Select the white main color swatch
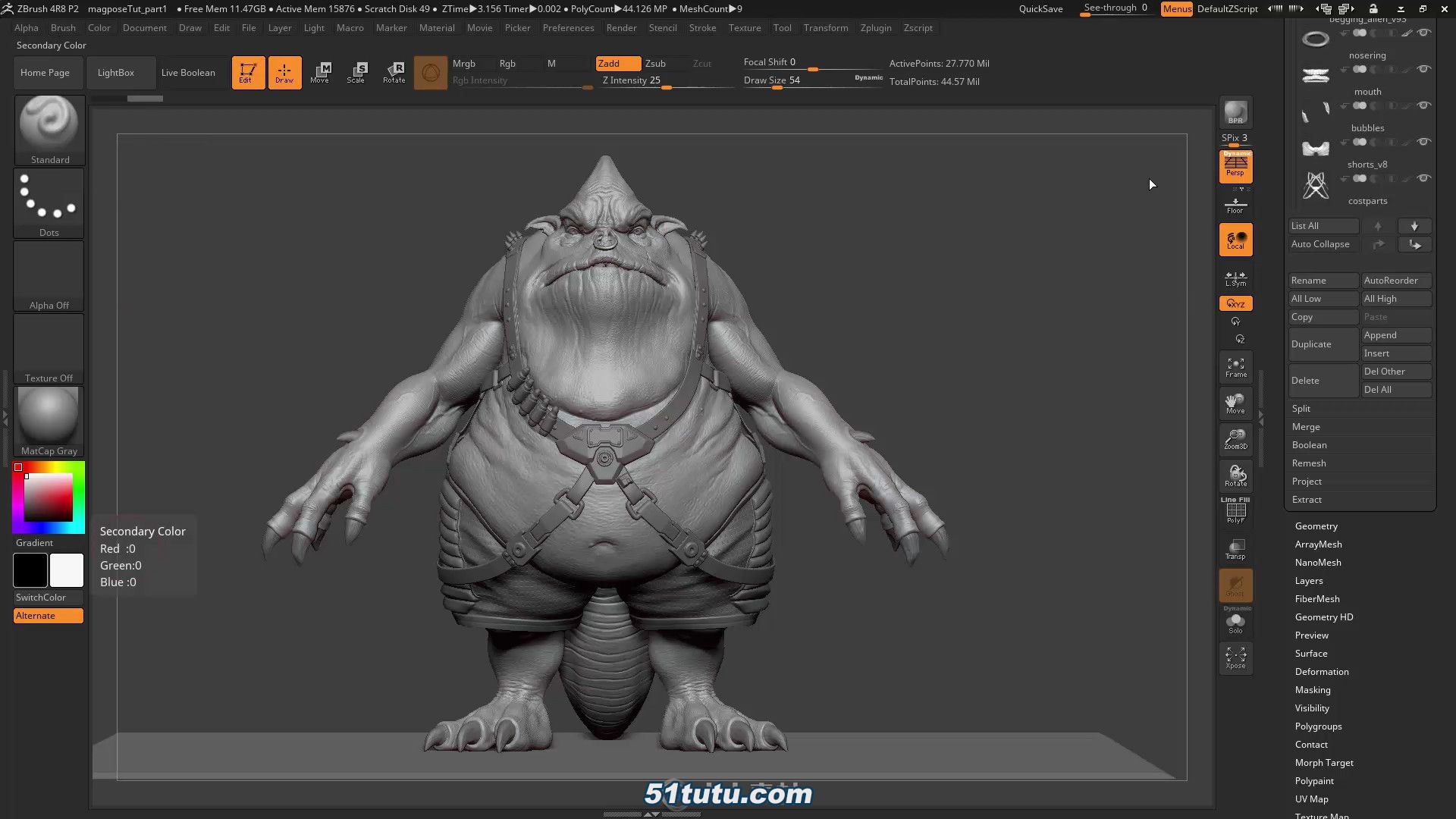Image resolution: width=1456 pixels, height=819 pixels. tap(67, 570)
